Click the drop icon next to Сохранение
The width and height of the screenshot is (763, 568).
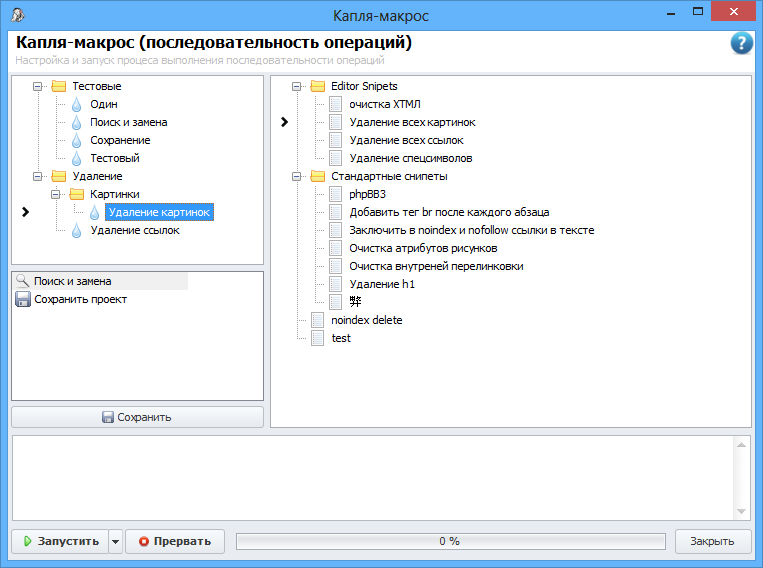click(x=76, y=140)
